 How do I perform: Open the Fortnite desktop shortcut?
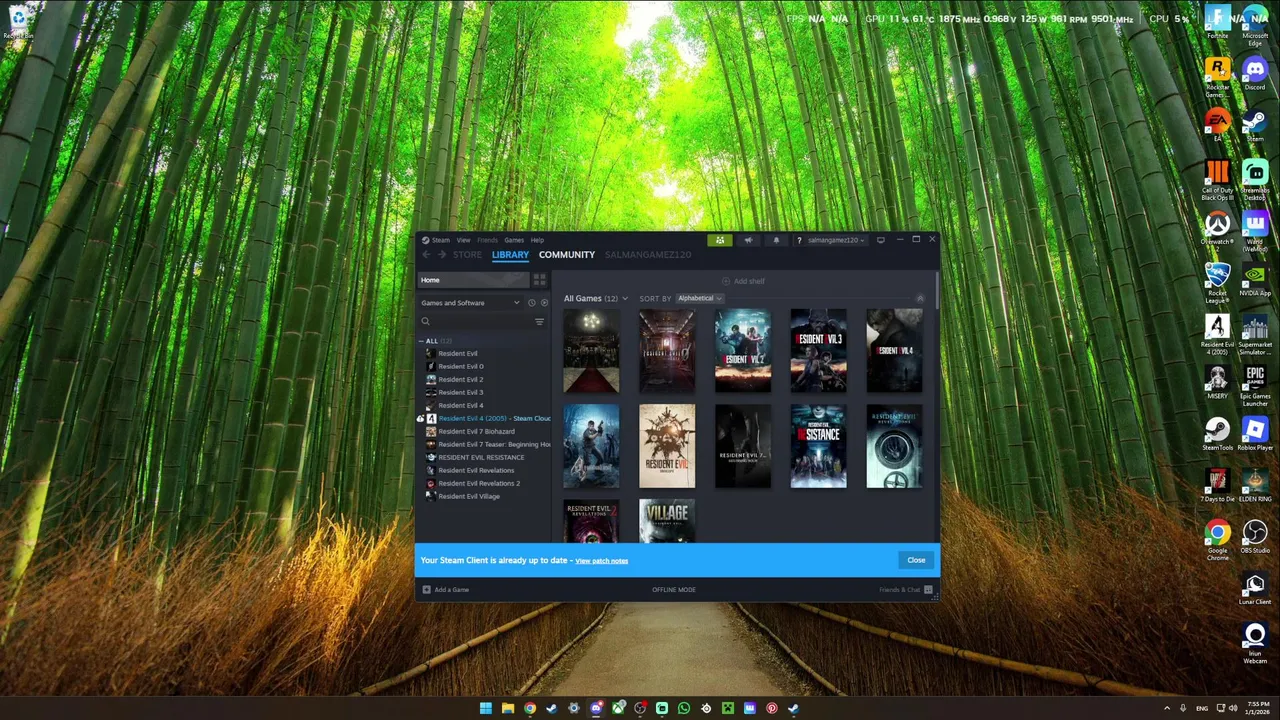click(x=1217, y=22)
